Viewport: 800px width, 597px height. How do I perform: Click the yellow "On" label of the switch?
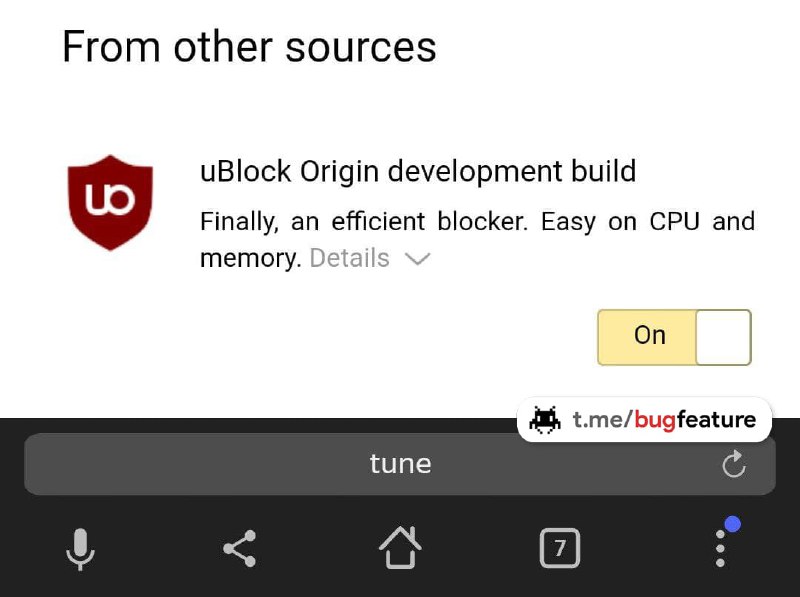[649, 336]
